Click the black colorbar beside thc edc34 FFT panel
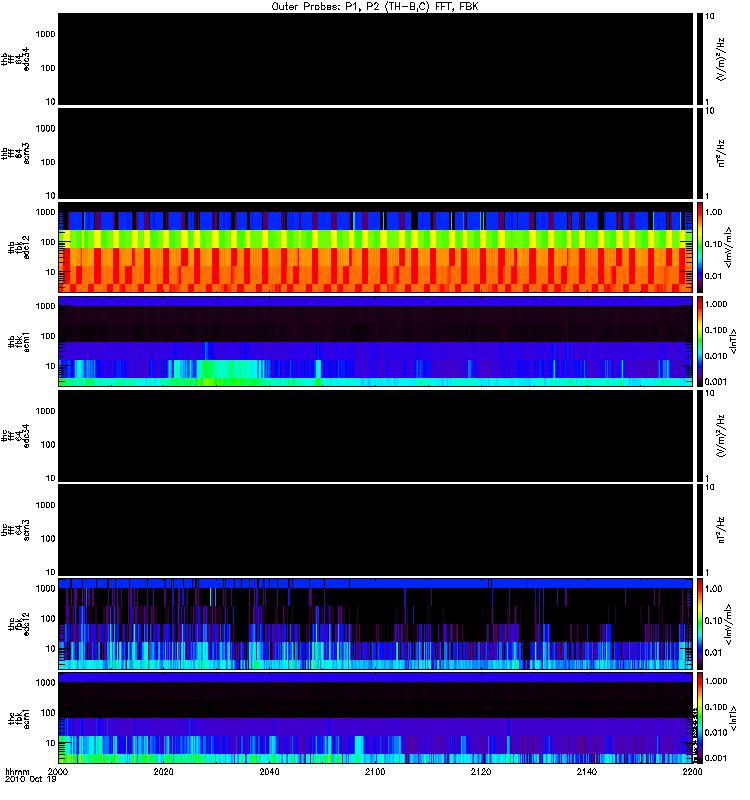750x800 pixels. pyautogui.click(x=699, y=436)
